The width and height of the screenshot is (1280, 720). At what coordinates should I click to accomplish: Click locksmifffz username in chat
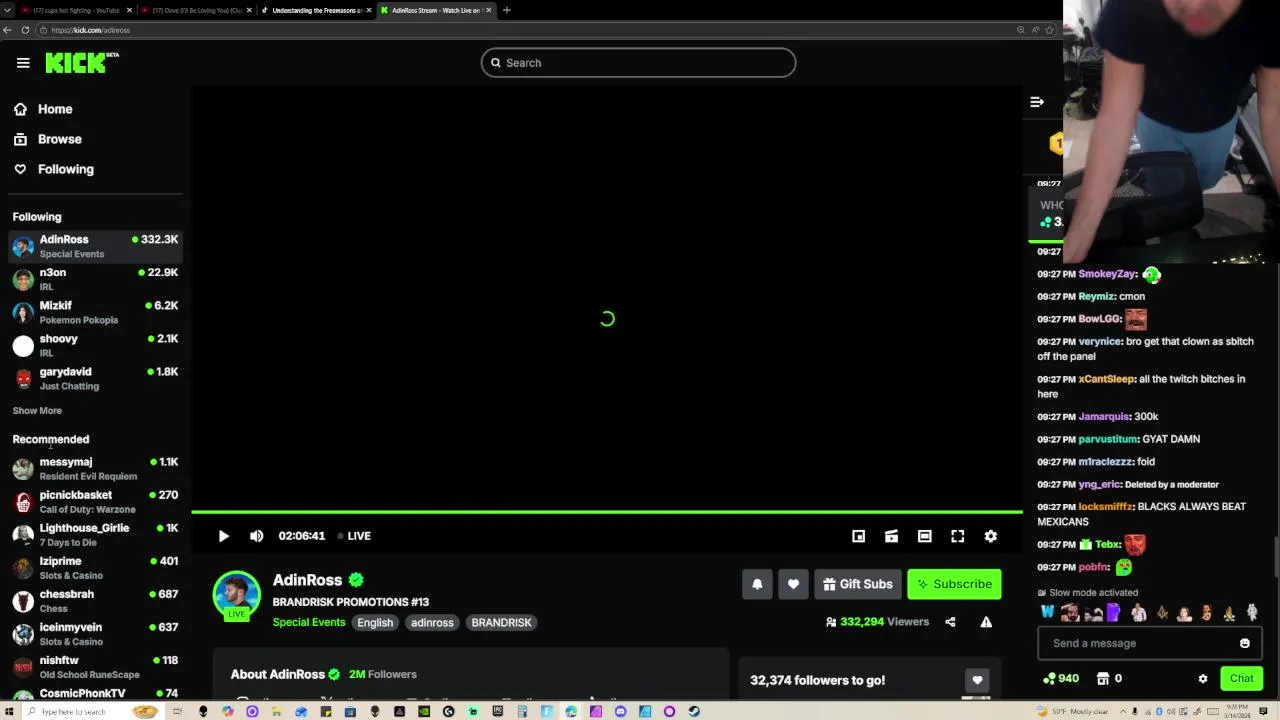[1106, 507]
